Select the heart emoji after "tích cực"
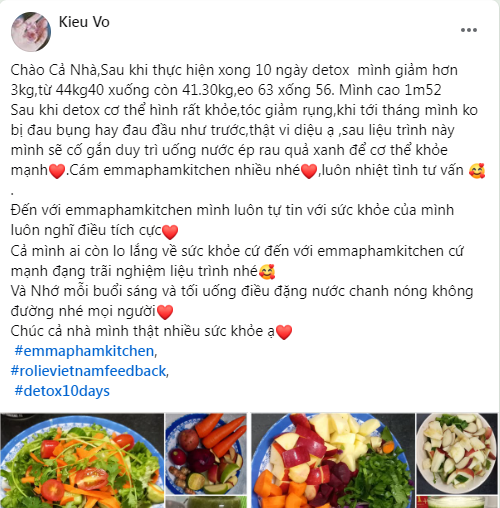This screenshot has width=500, height=508. pos(170,231)
